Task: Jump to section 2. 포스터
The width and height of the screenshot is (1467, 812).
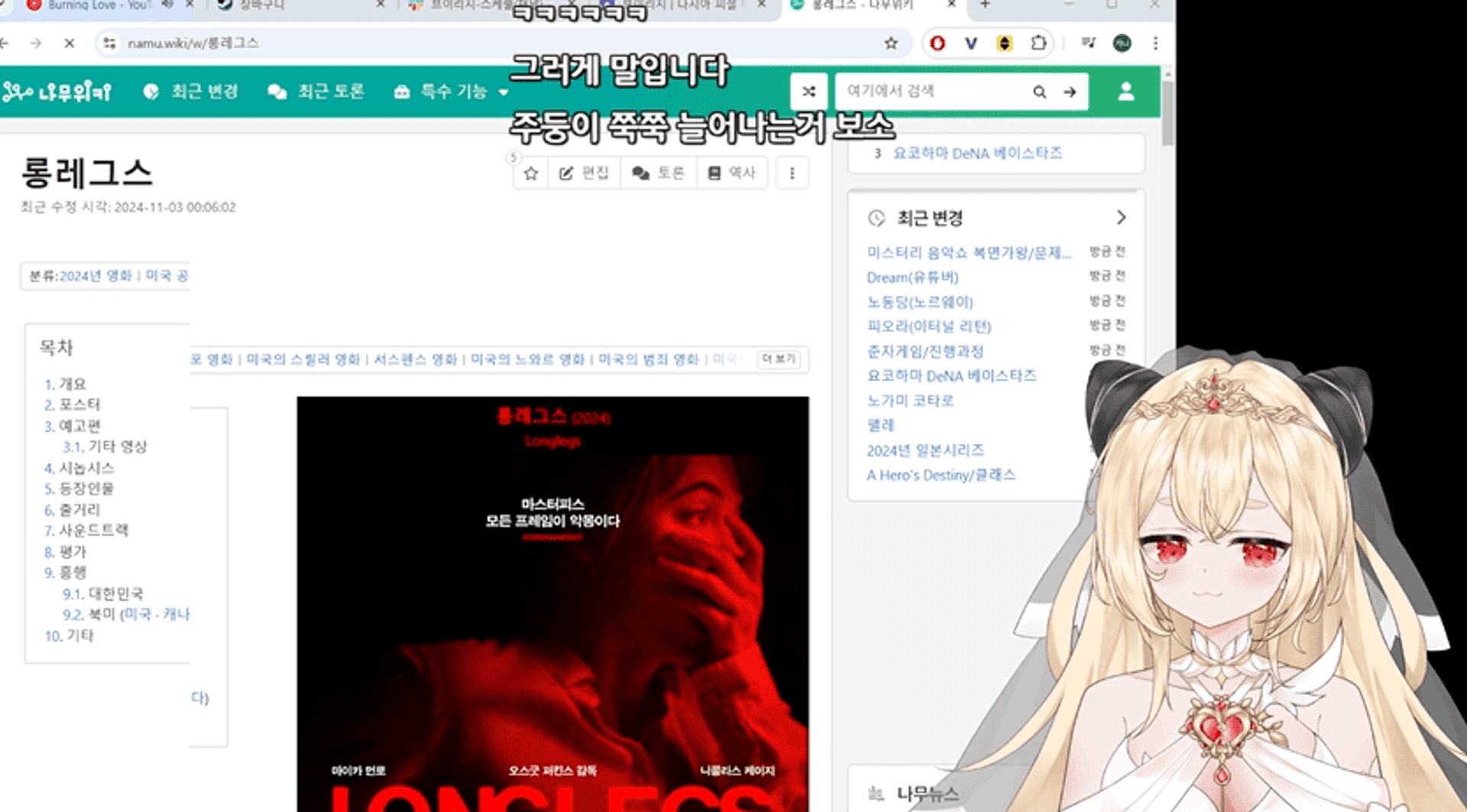Action: (72, 405)
